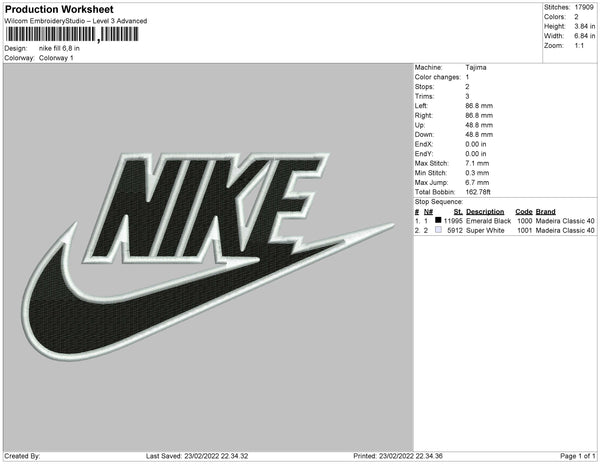Click thread code 1000
The height and width of the screenshot is (464, 600).
(x=524, y=221)
